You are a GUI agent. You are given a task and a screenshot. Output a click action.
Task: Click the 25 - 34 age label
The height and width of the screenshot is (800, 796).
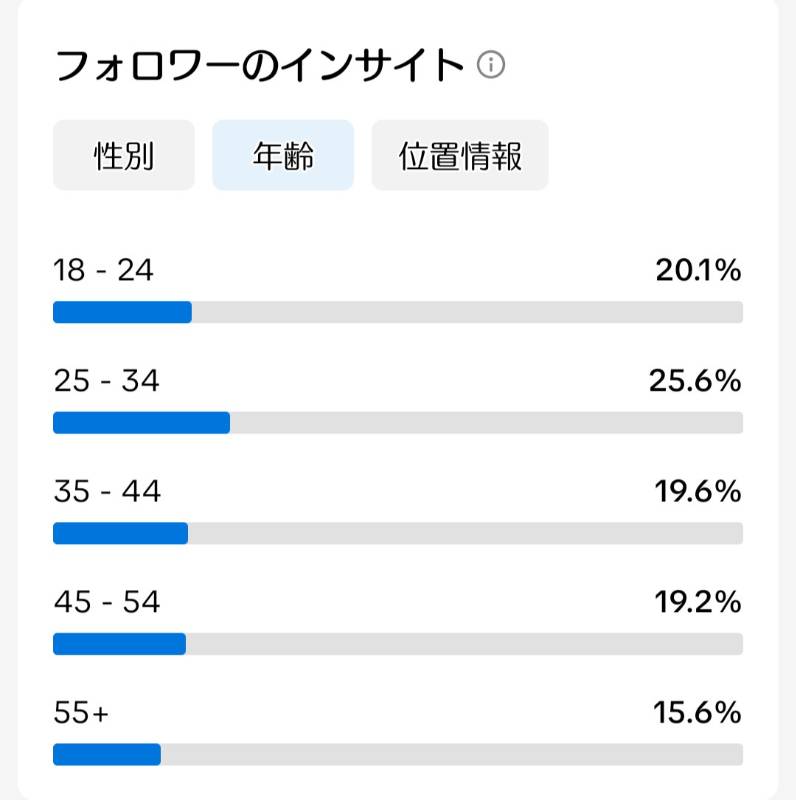click(x=107, y=381)
